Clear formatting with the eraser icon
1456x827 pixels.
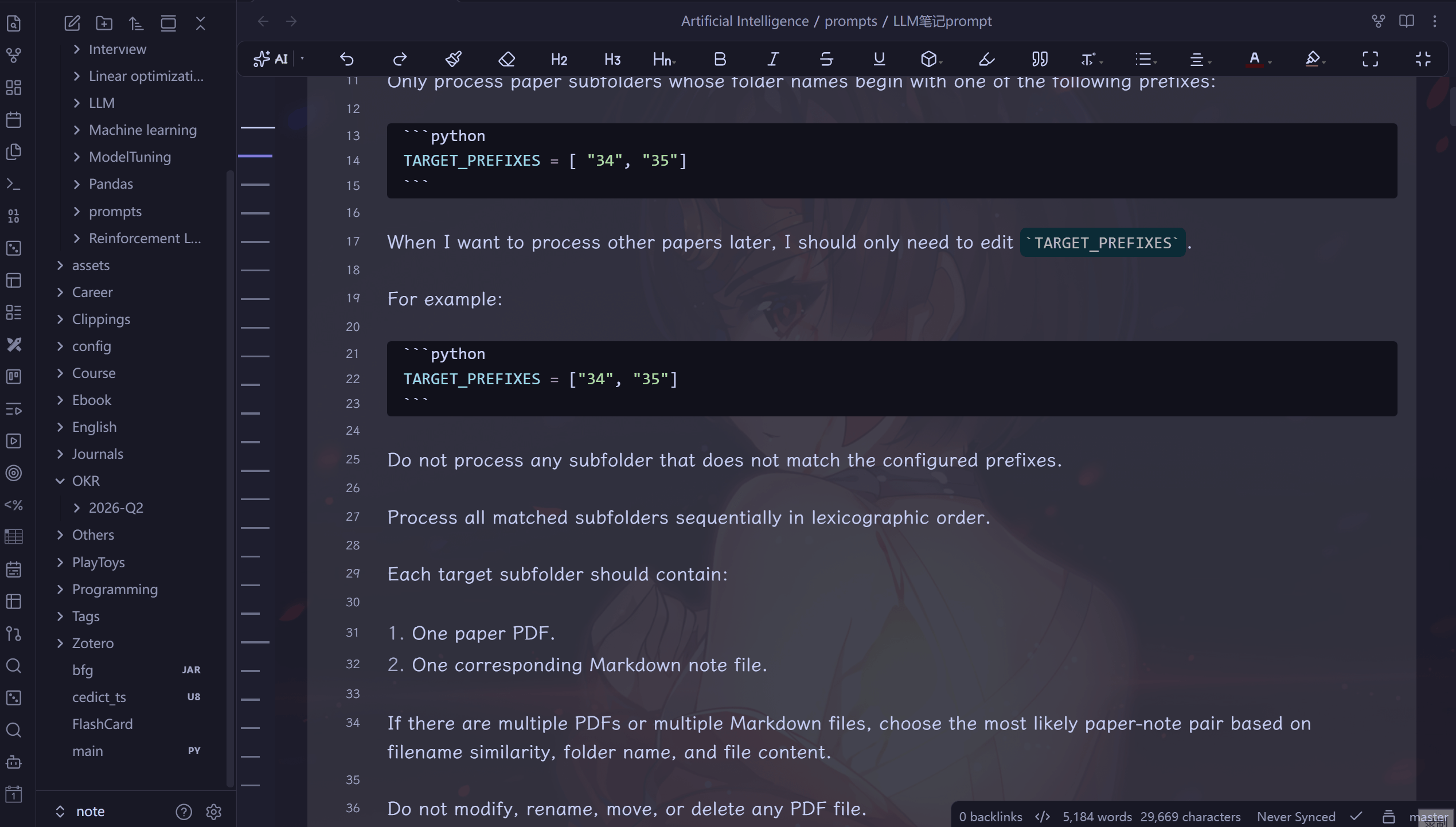pyautogui.click(x=506, y=58)
